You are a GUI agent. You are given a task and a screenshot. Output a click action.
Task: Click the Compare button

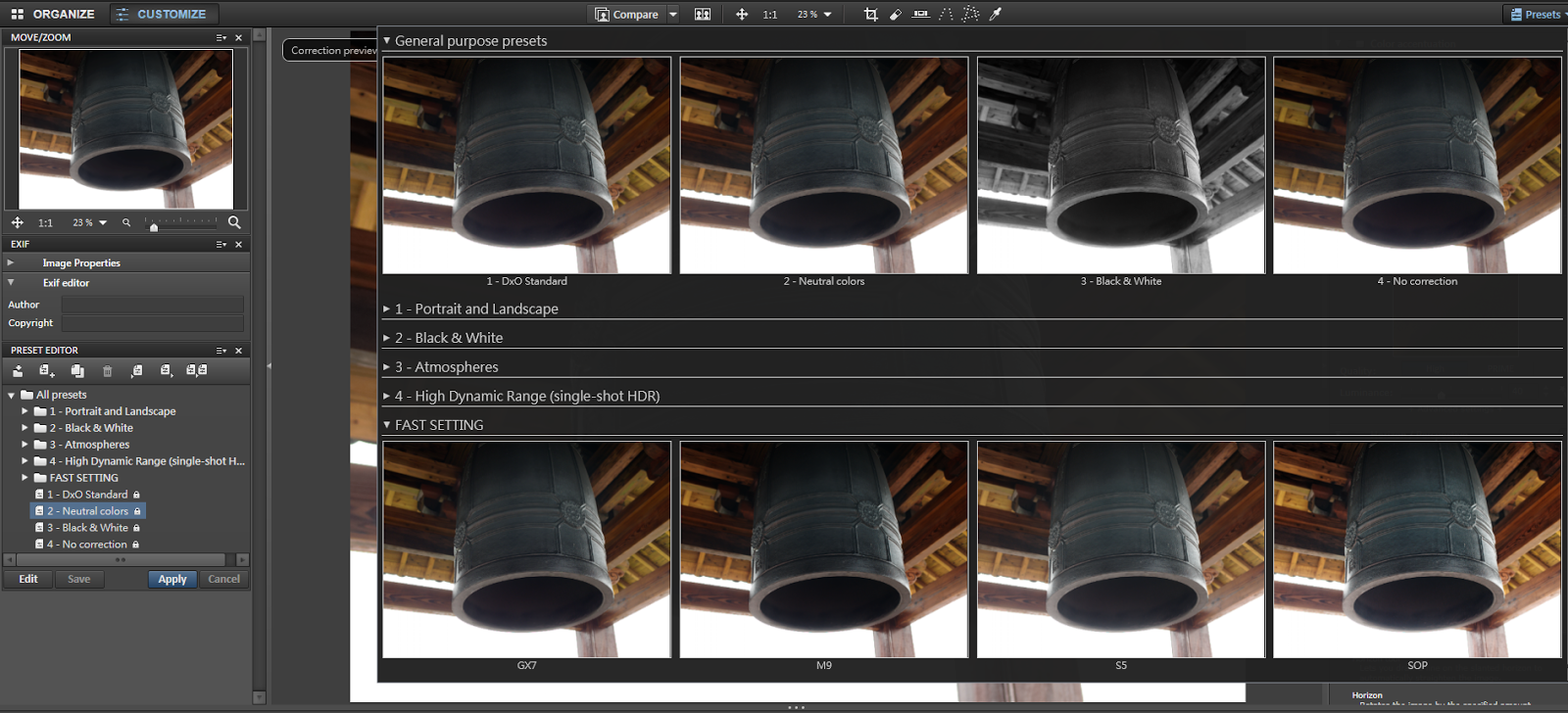tap(626, 15)
